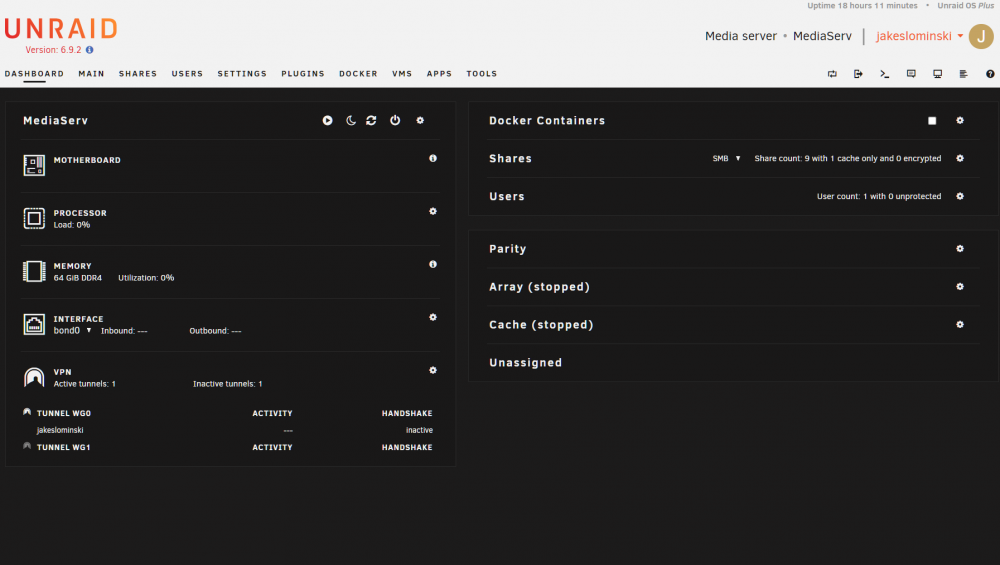This screenshot has height=565, width=1000.
Task: Open the jakeslominski user dropdown
Action: (919, 36)
